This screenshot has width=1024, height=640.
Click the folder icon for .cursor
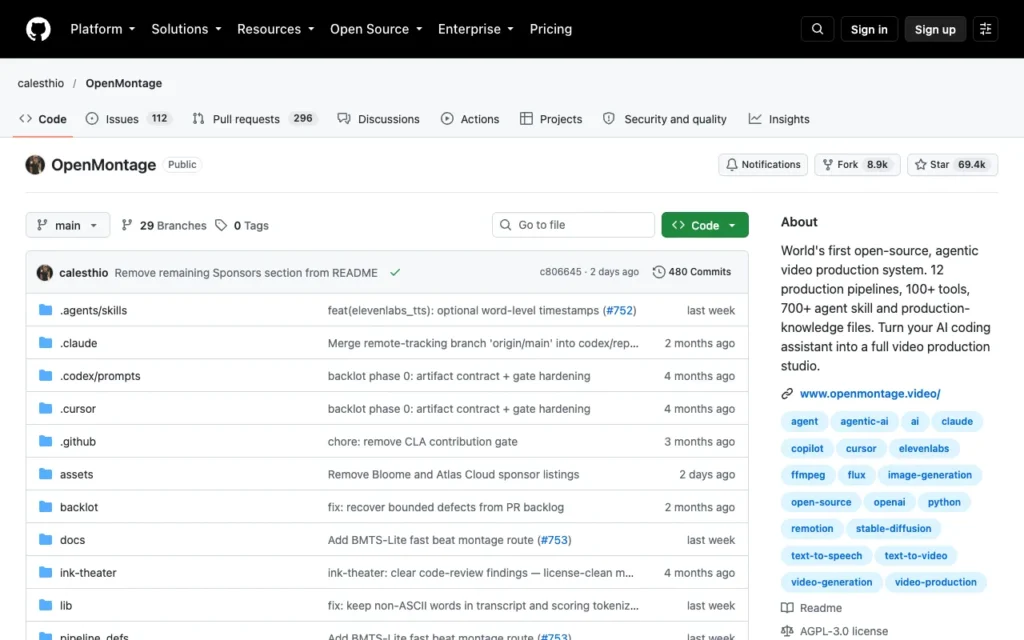coord(45,408)
